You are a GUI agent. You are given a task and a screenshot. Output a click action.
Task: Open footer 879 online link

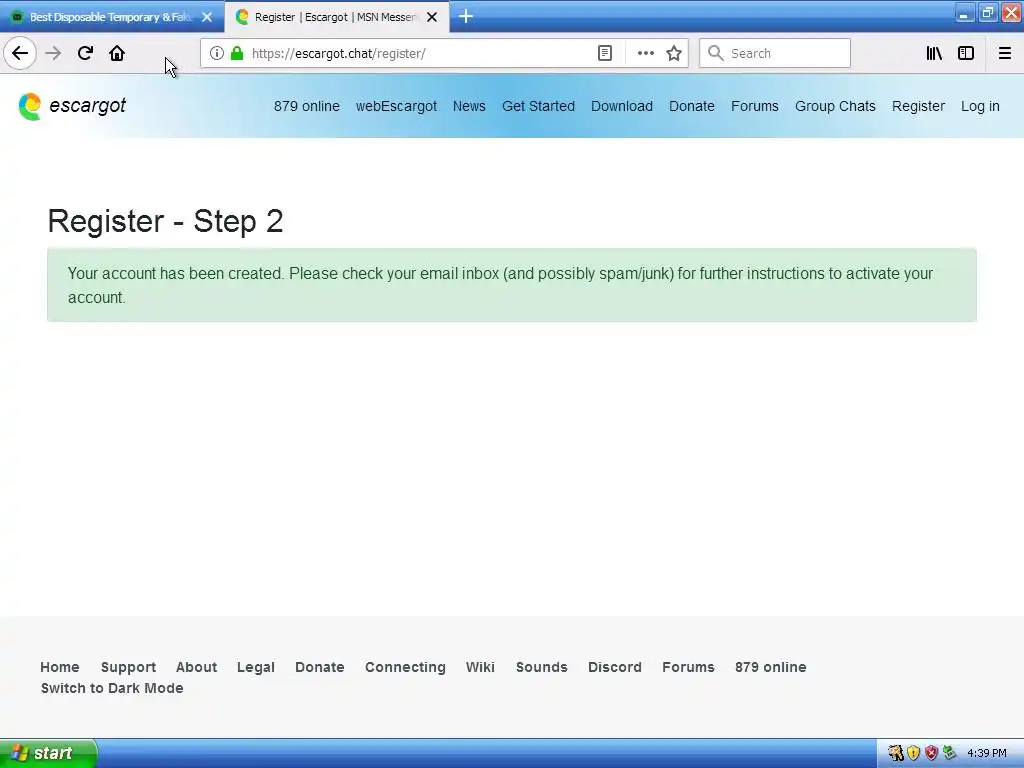point(770,667)
